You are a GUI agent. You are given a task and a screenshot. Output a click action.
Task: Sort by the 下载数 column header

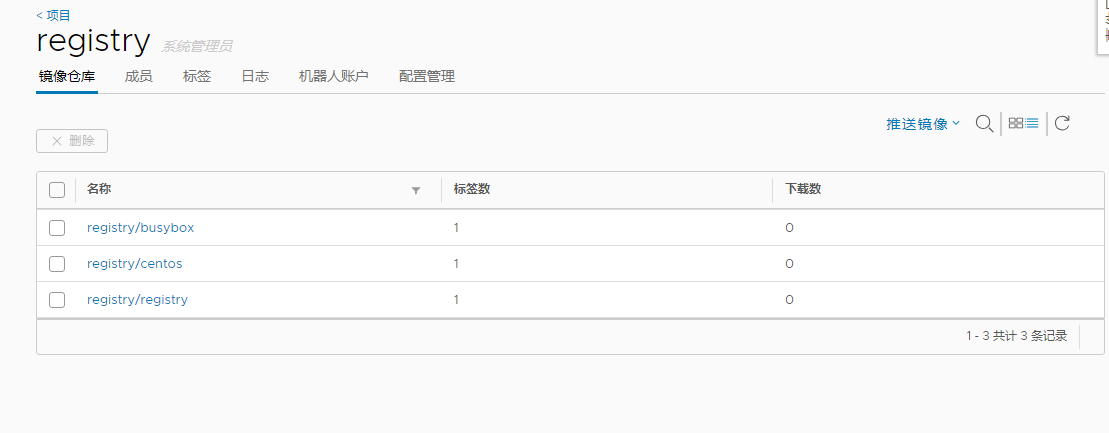pos(803,189)
